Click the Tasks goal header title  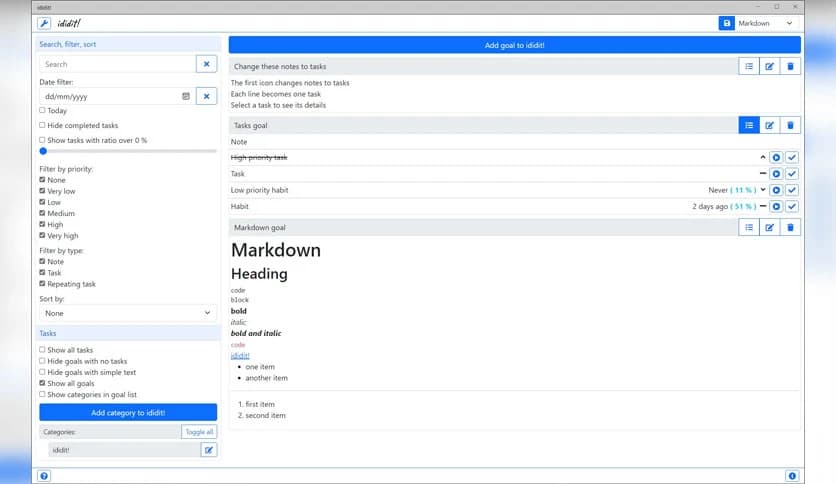click(x=251, y=125)
